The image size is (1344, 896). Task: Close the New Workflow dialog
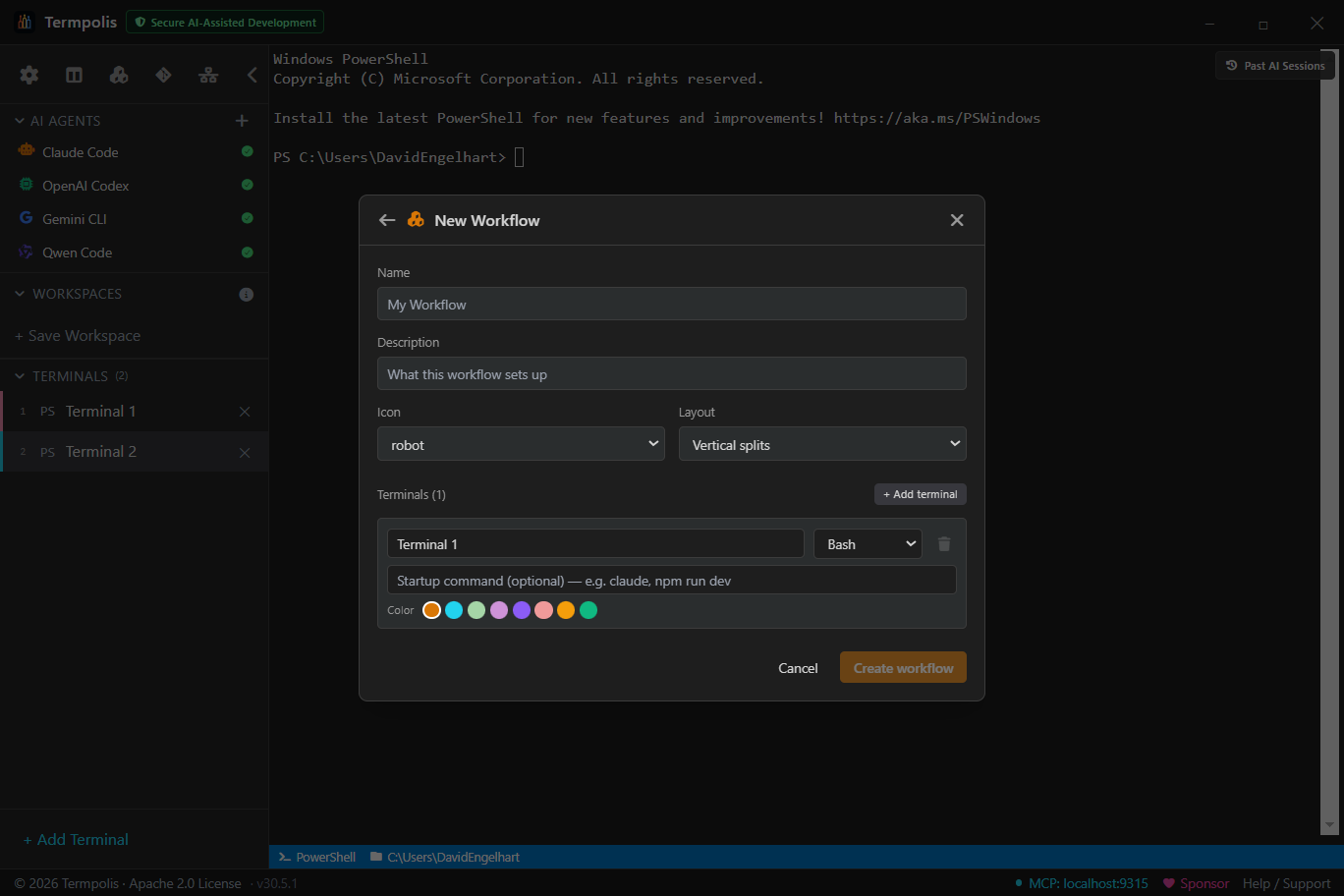pos(957,220)
